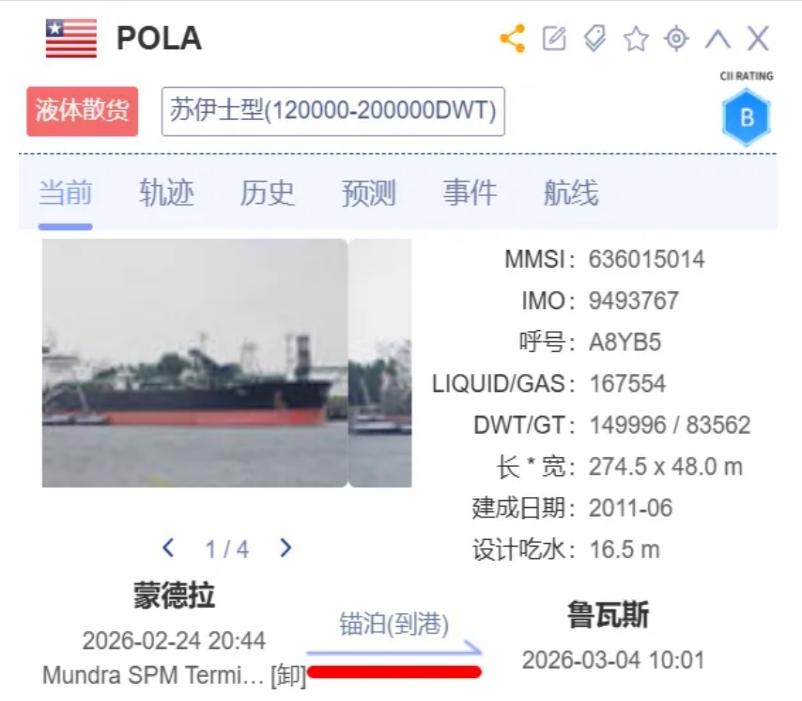Switch to the 轨迹 tab

pyautogui.click(x=166, y=193)
